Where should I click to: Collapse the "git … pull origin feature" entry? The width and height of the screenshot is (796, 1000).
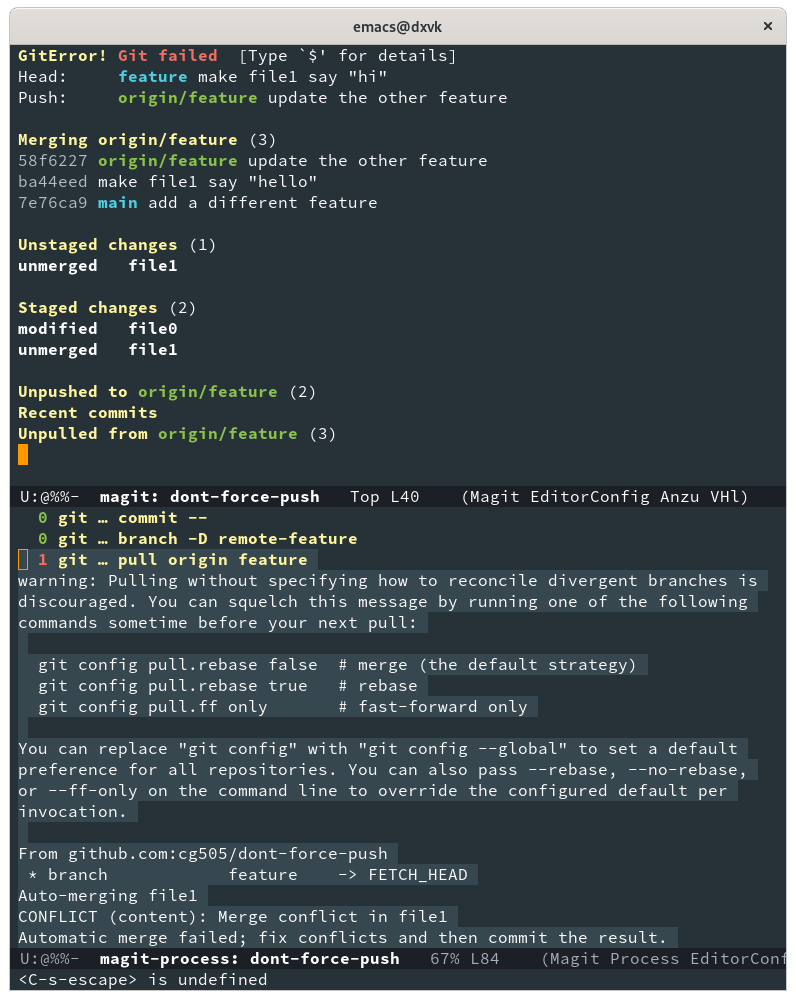tap(182, 560)
